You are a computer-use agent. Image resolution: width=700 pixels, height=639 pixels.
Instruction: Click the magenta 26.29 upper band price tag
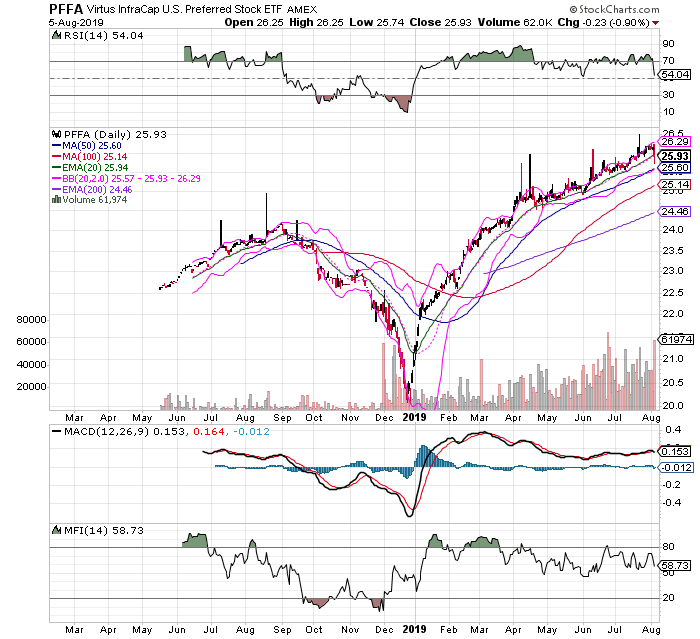[x=675, y=142]
